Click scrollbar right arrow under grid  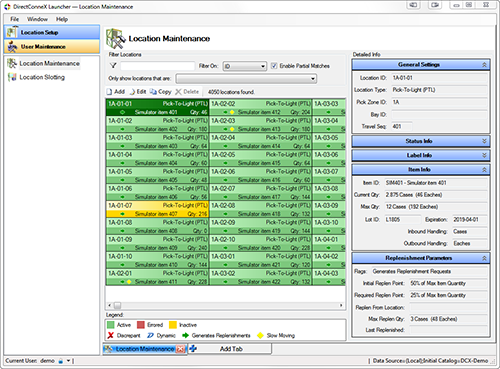click(341, 305)
